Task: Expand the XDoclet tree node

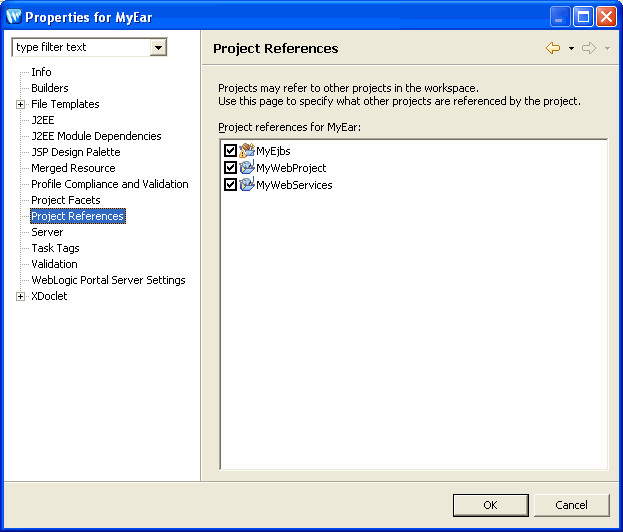Action: coord(20,296)
